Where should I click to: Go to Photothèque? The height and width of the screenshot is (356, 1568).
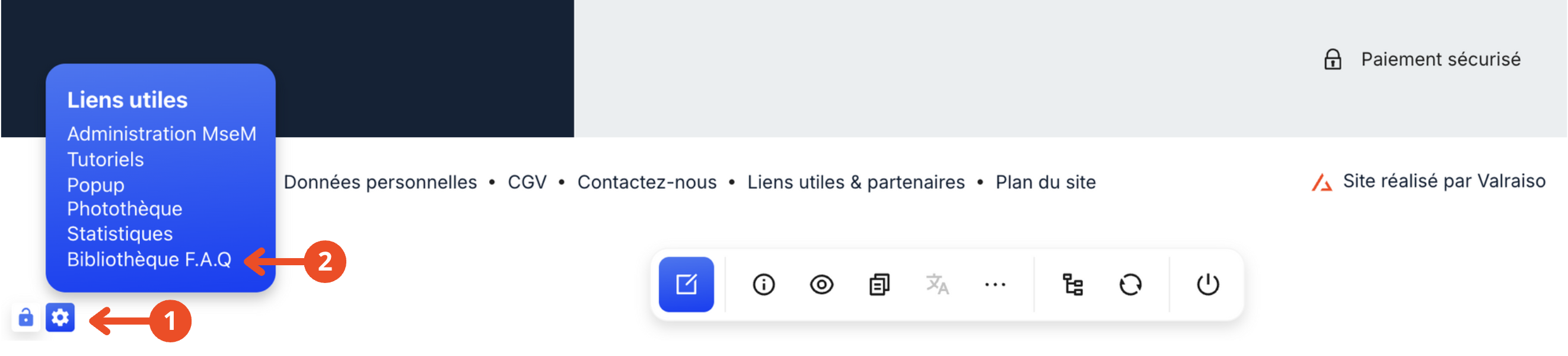click(x=125, y=209)
